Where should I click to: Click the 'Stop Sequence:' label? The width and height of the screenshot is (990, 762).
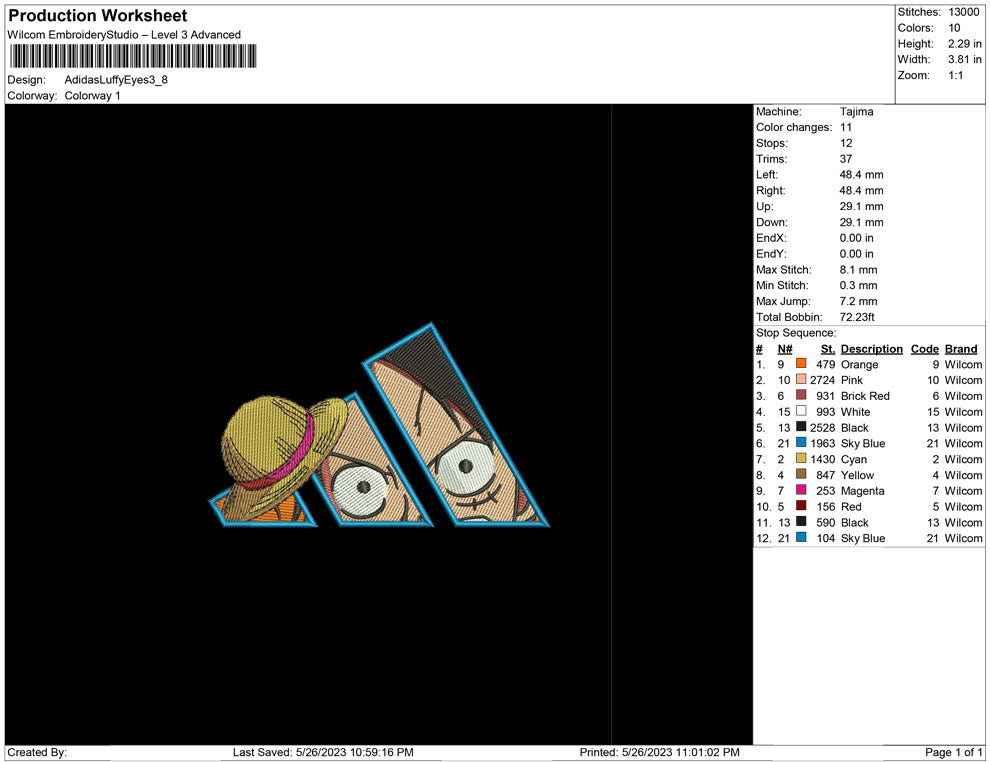pyautogui.click(x=796, y=333)
